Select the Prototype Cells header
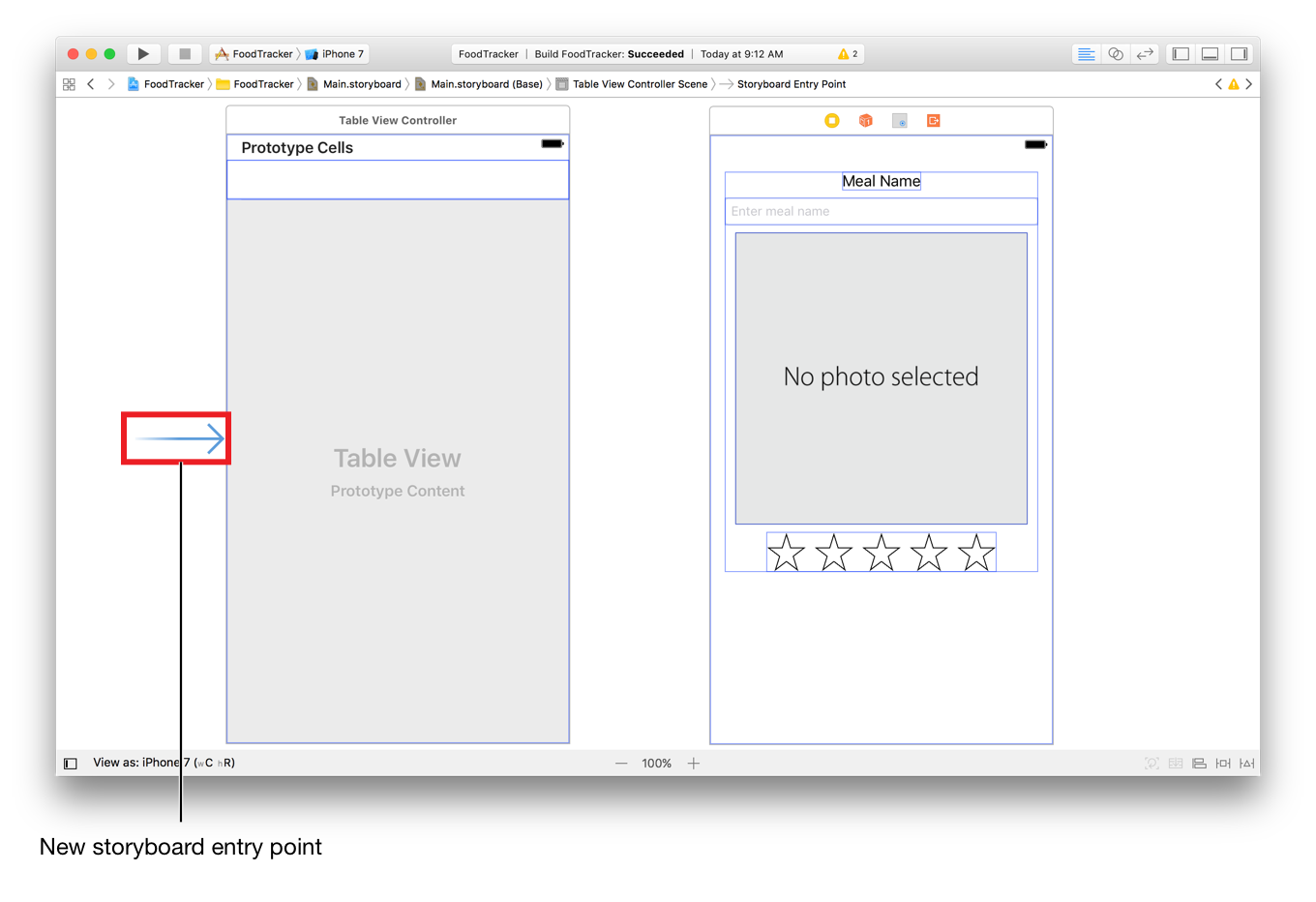 click(297, 147)
